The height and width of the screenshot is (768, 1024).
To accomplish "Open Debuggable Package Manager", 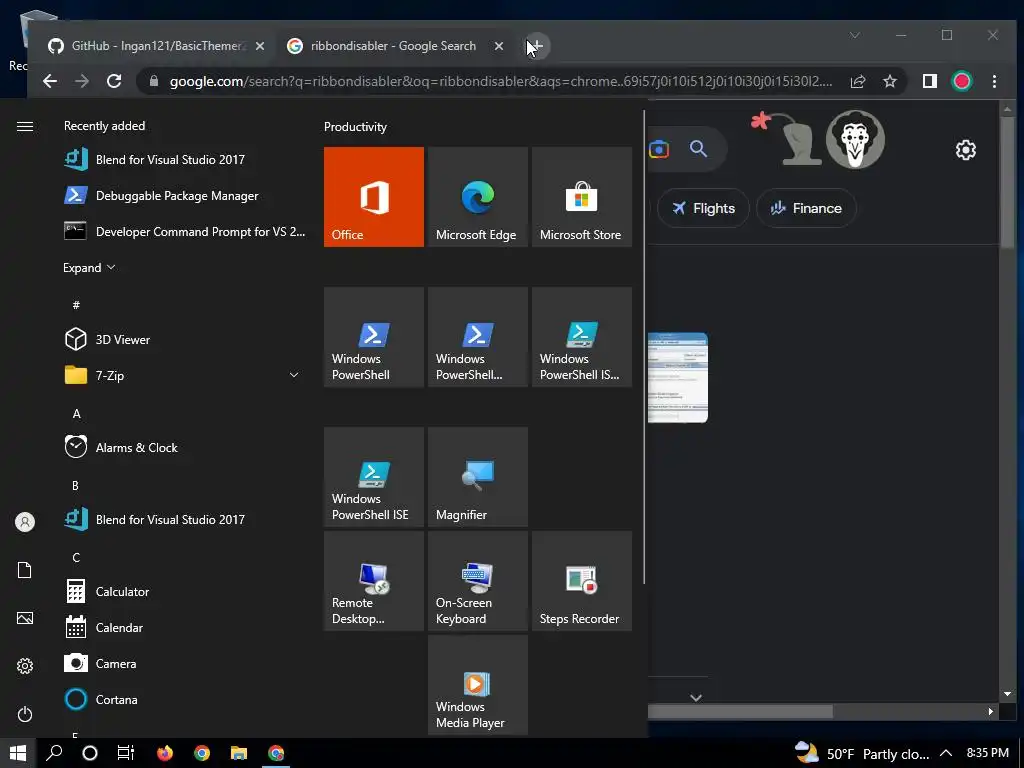I will (x=183, y=195).
